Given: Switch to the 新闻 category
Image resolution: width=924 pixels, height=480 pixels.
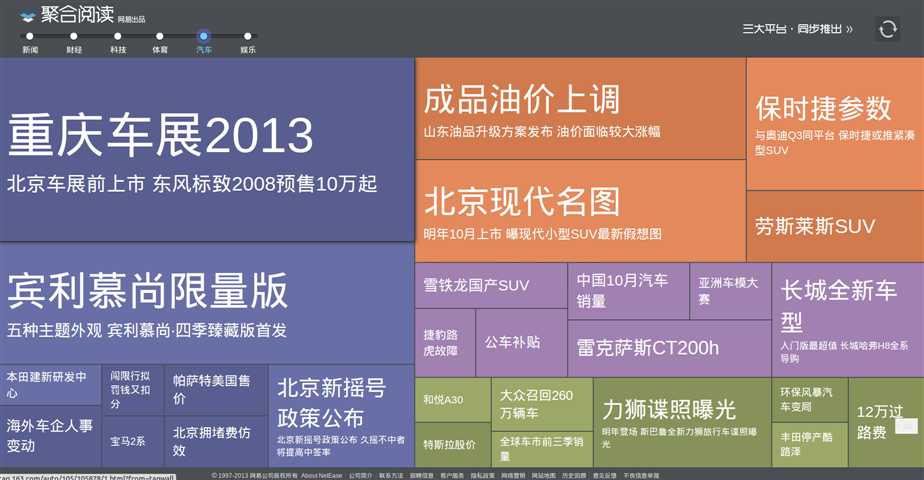Looking at the screenshot, I should 30,42.
